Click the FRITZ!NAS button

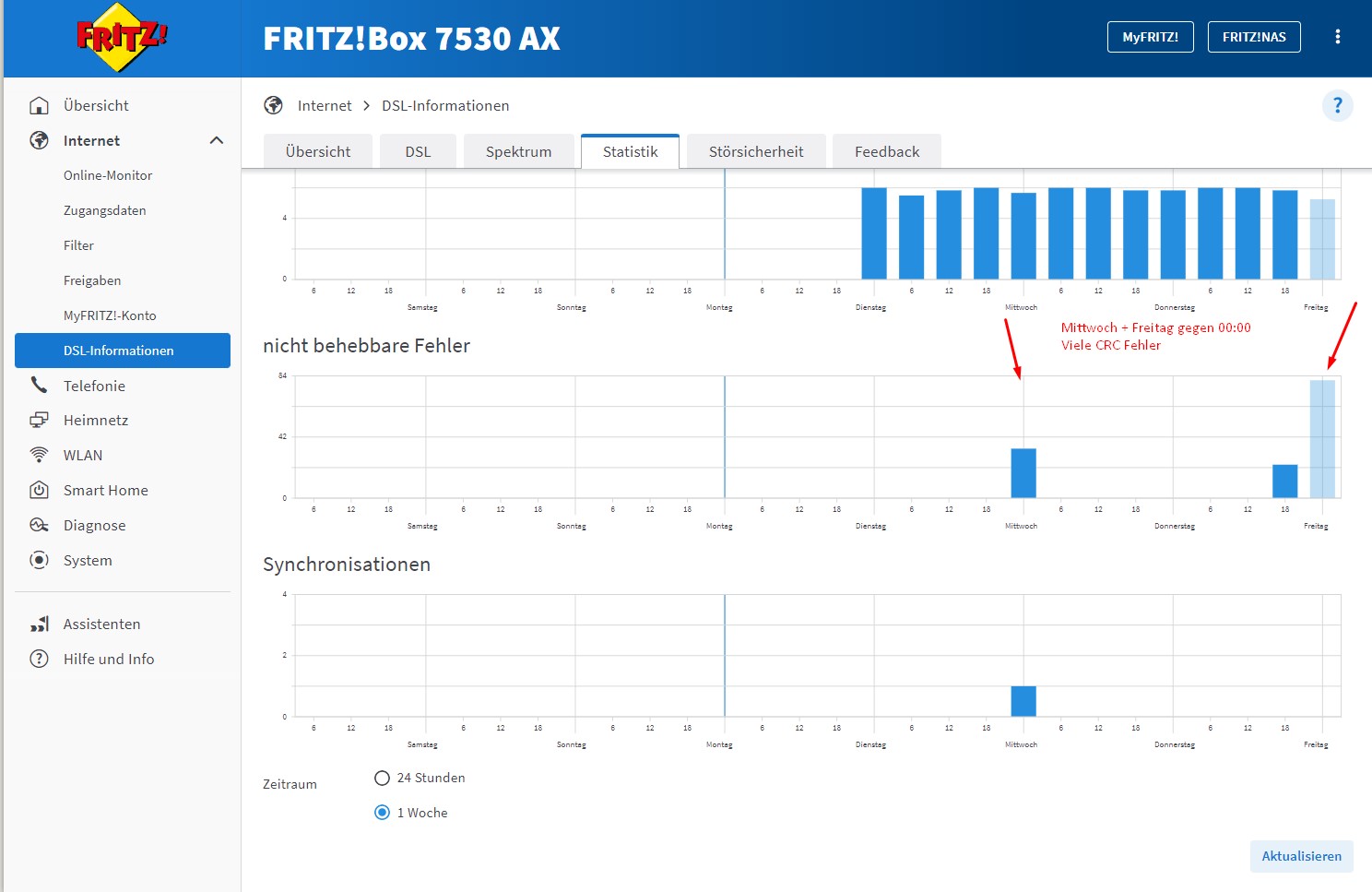tap(1254, 37)
